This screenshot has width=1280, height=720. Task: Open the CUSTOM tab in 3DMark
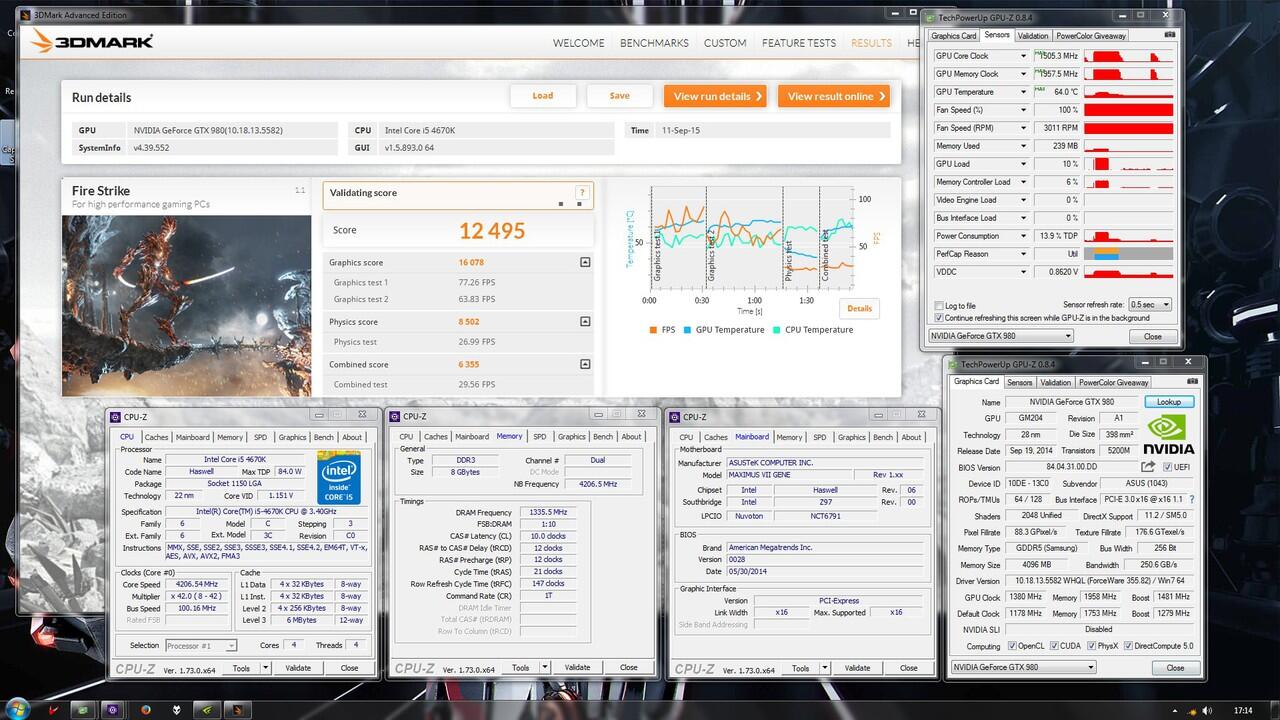pos(725,43)
